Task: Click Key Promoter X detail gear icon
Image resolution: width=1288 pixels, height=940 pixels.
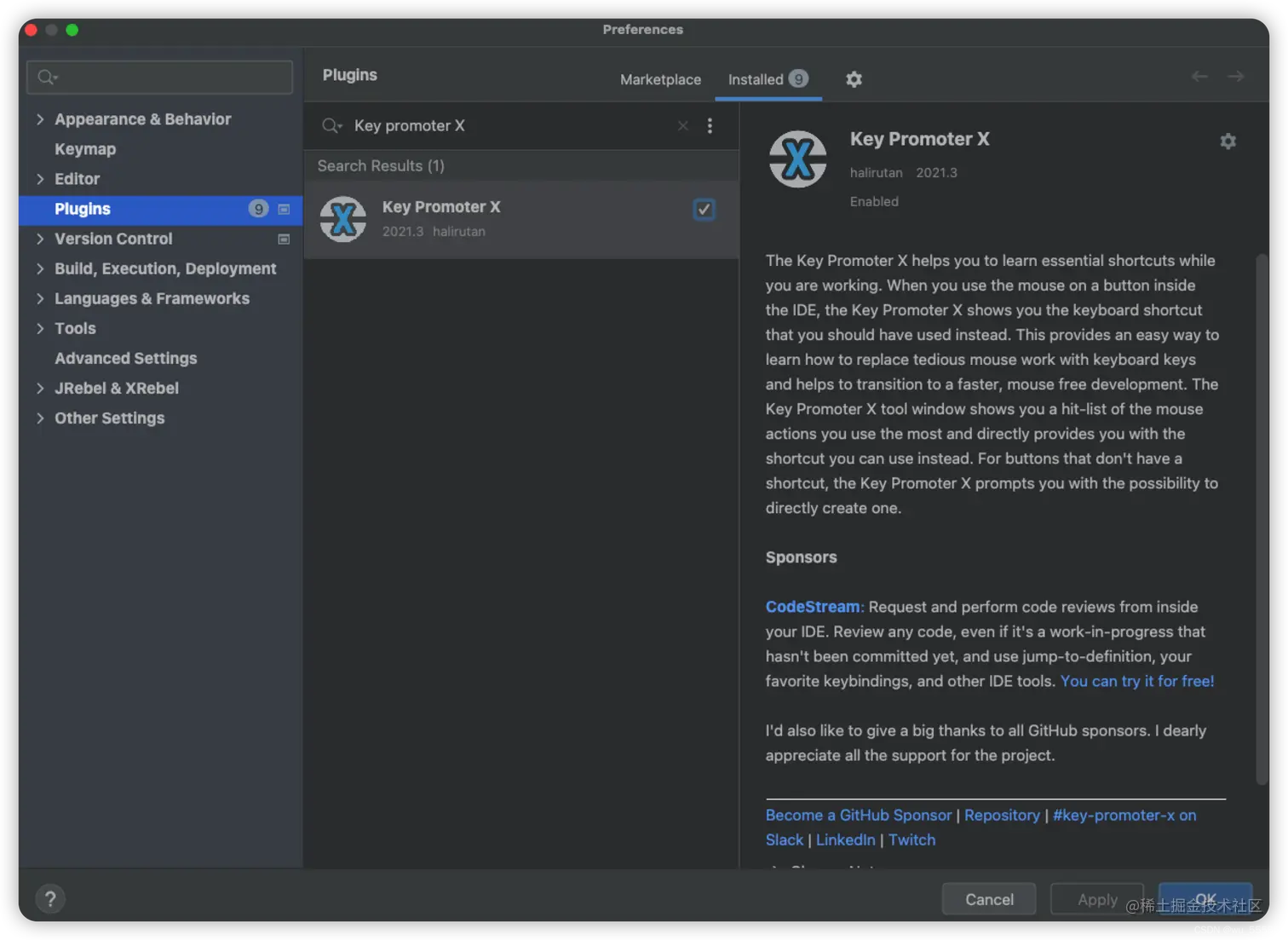Action: pos(1228,141)
